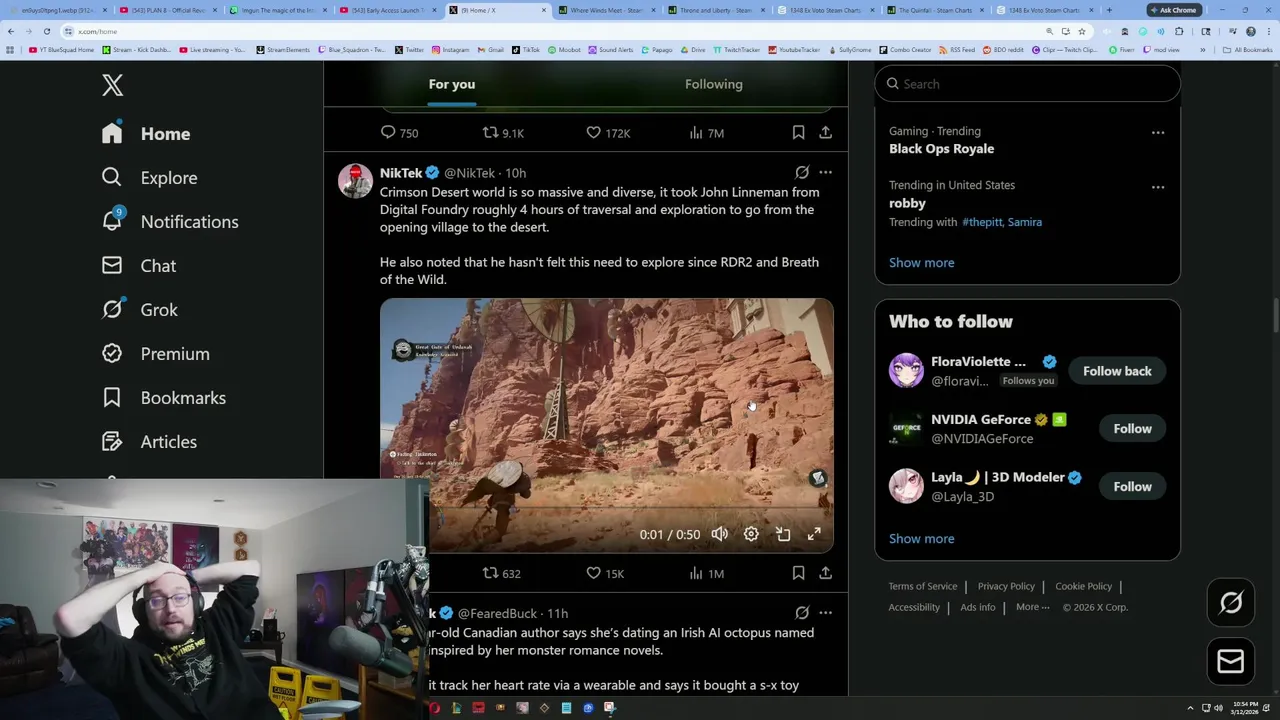
Task: Switch to Where Winds Meet Steam tab
Action: click(x=606, y=10)
